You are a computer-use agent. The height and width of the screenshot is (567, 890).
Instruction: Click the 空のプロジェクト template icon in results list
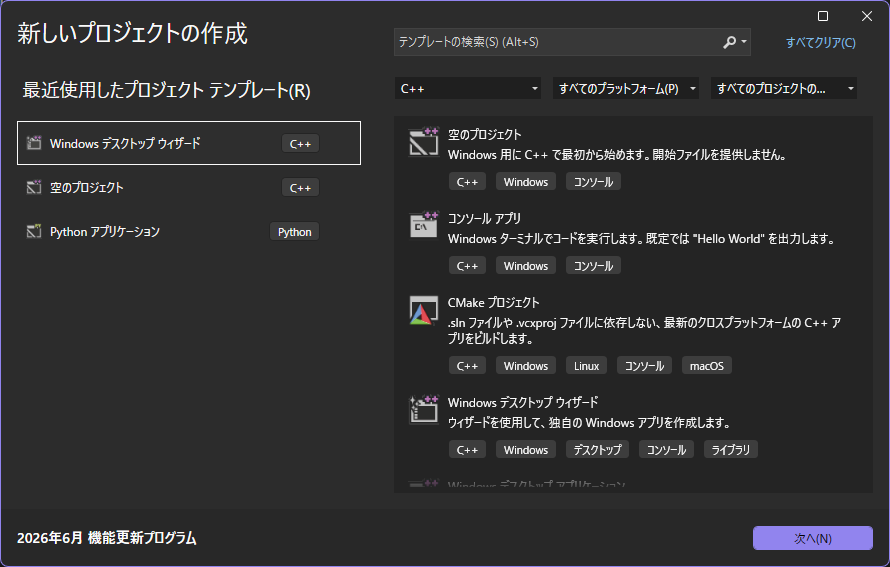click(423, 141)
